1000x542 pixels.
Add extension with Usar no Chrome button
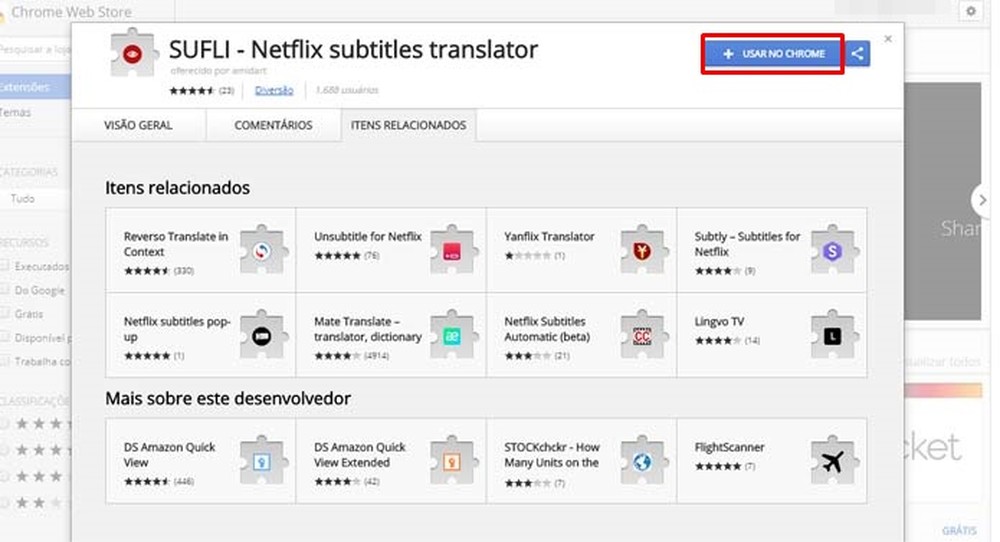(773, 54)
